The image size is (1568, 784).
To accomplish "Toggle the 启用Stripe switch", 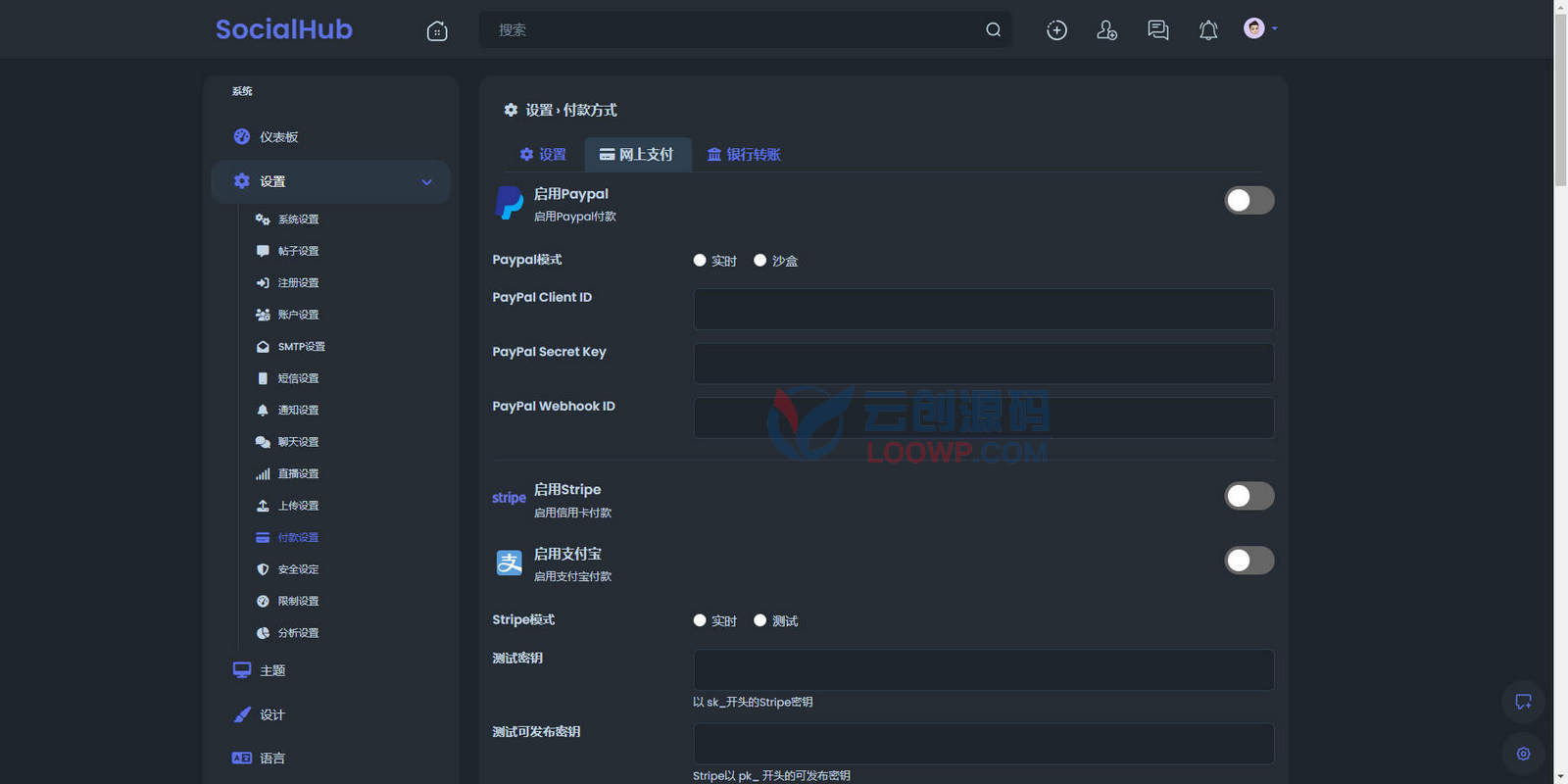I will (x=1249, y=496).
